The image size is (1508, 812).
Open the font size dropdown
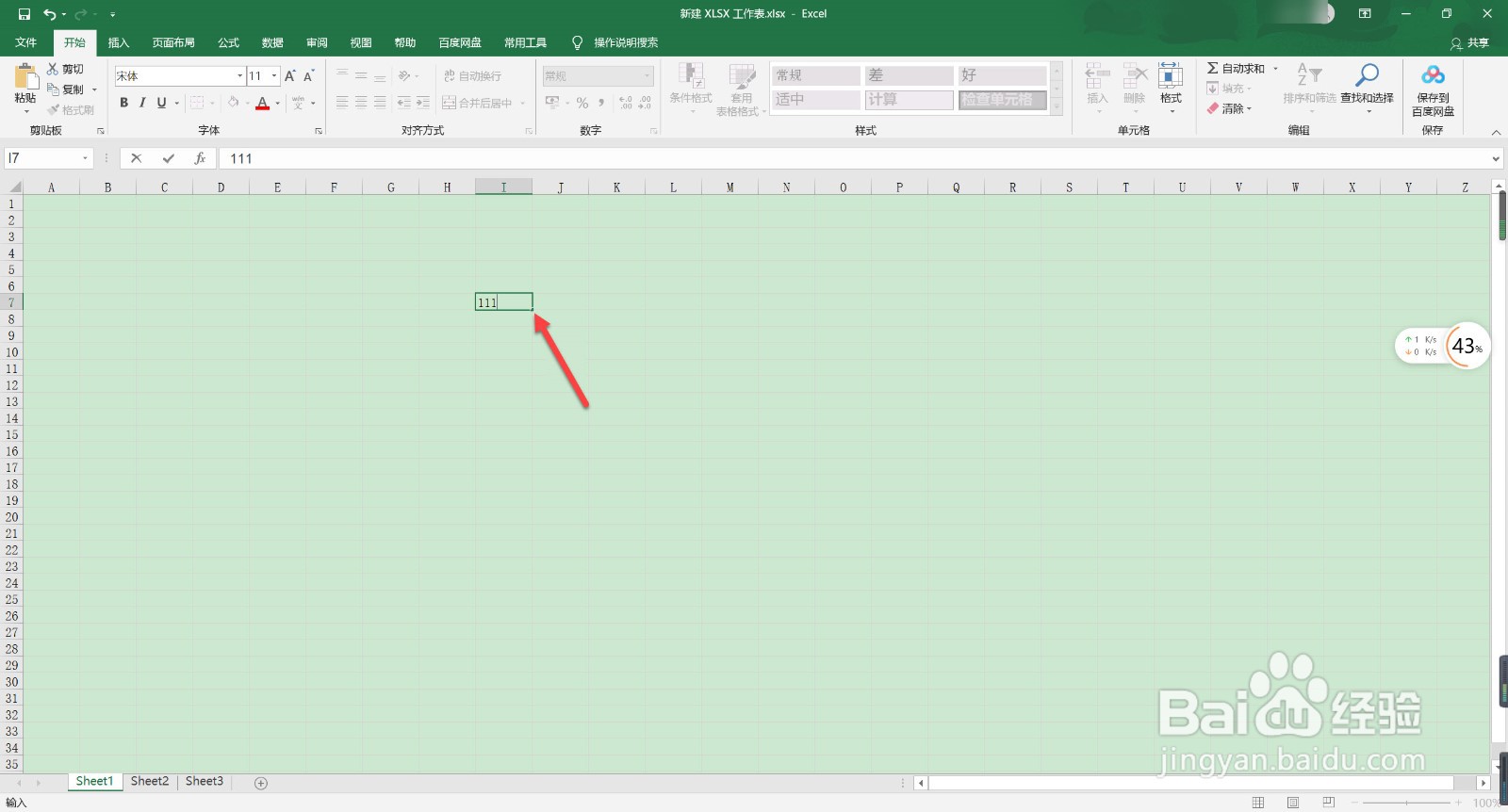274,75
